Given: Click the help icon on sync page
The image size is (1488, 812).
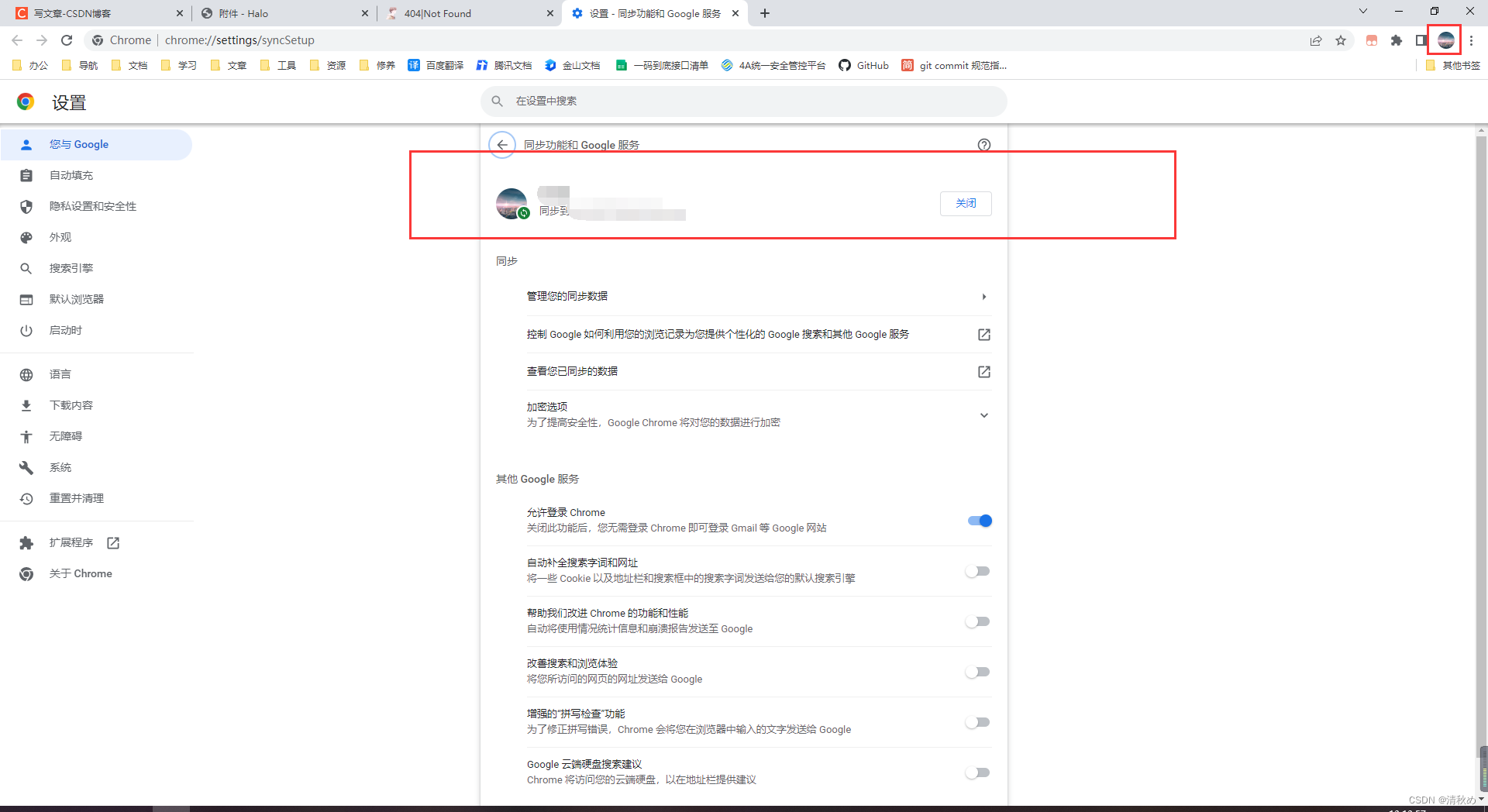Looking at the screenshot, I should click(983, 144).
